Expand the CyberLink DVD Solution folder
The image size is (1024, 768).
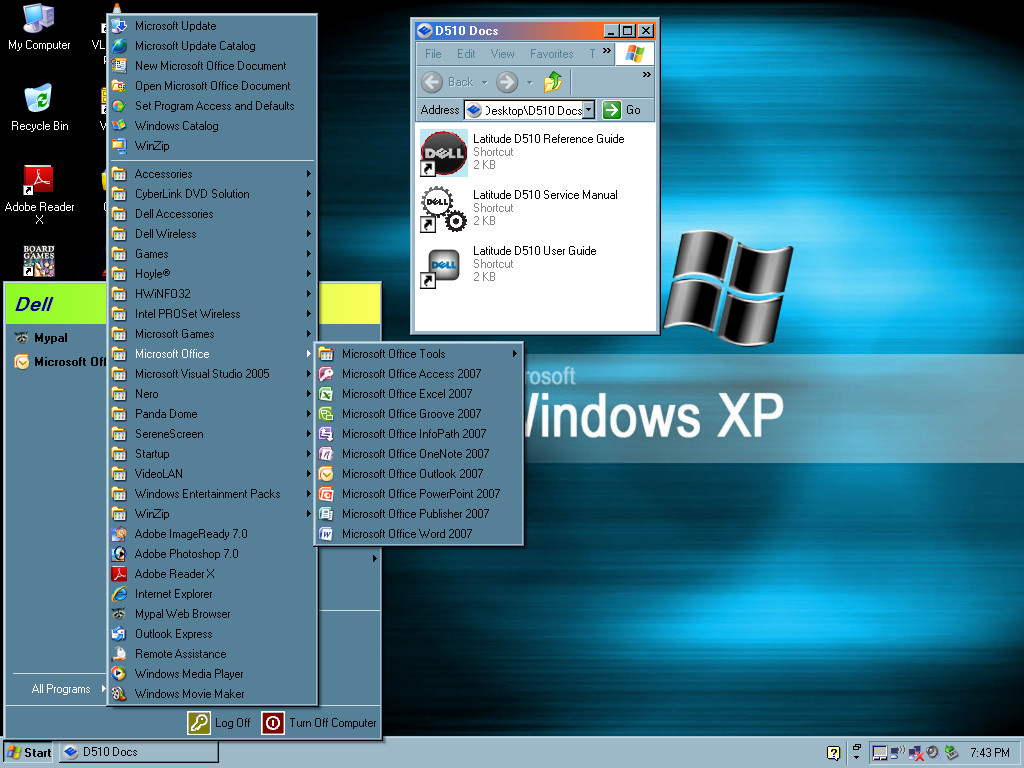[212, 194]
